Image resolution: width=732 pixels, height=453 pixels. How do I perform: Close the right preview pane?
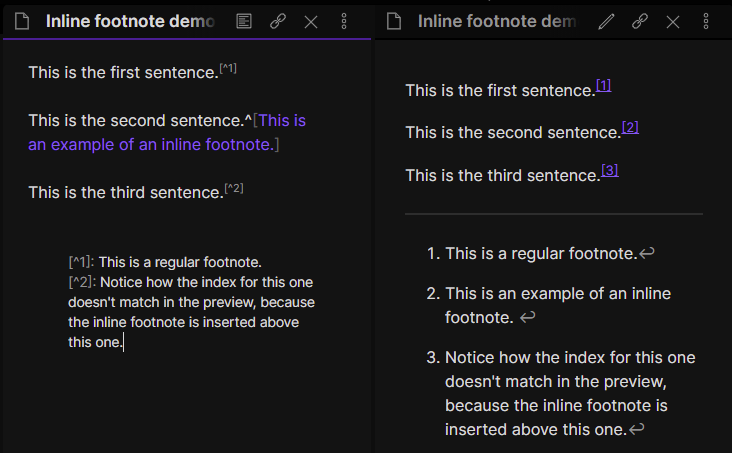(673, 21)
